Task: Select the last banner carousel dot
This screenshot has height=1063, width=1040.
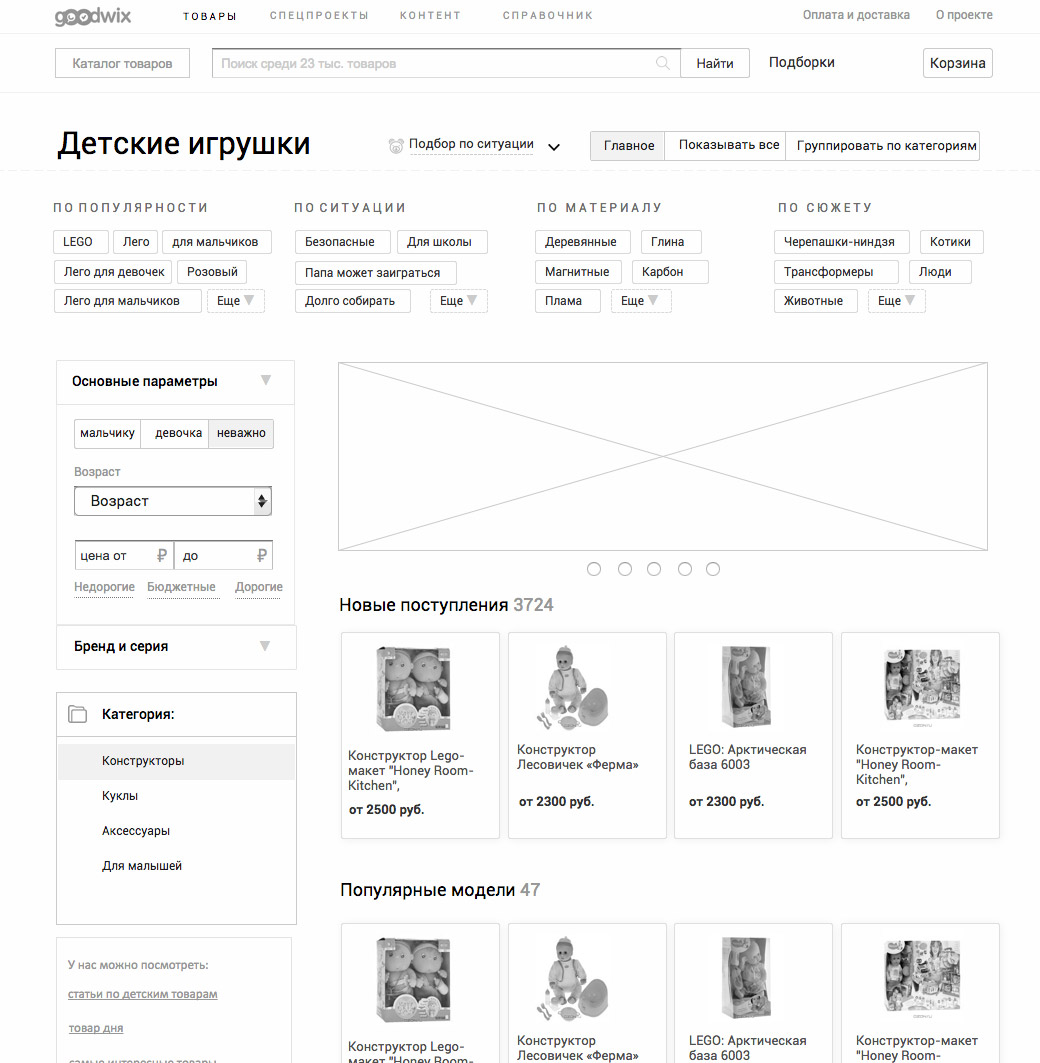Action: (x=713, y=569)
